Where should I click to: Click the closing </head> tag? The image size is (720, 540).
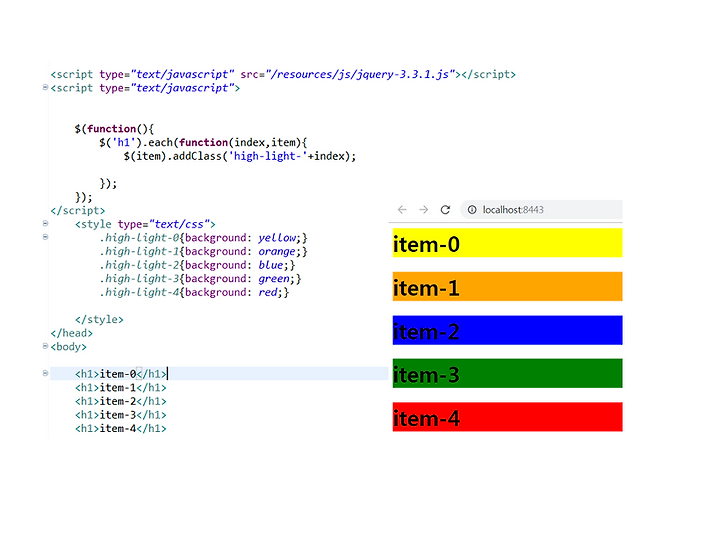(72, 333)
